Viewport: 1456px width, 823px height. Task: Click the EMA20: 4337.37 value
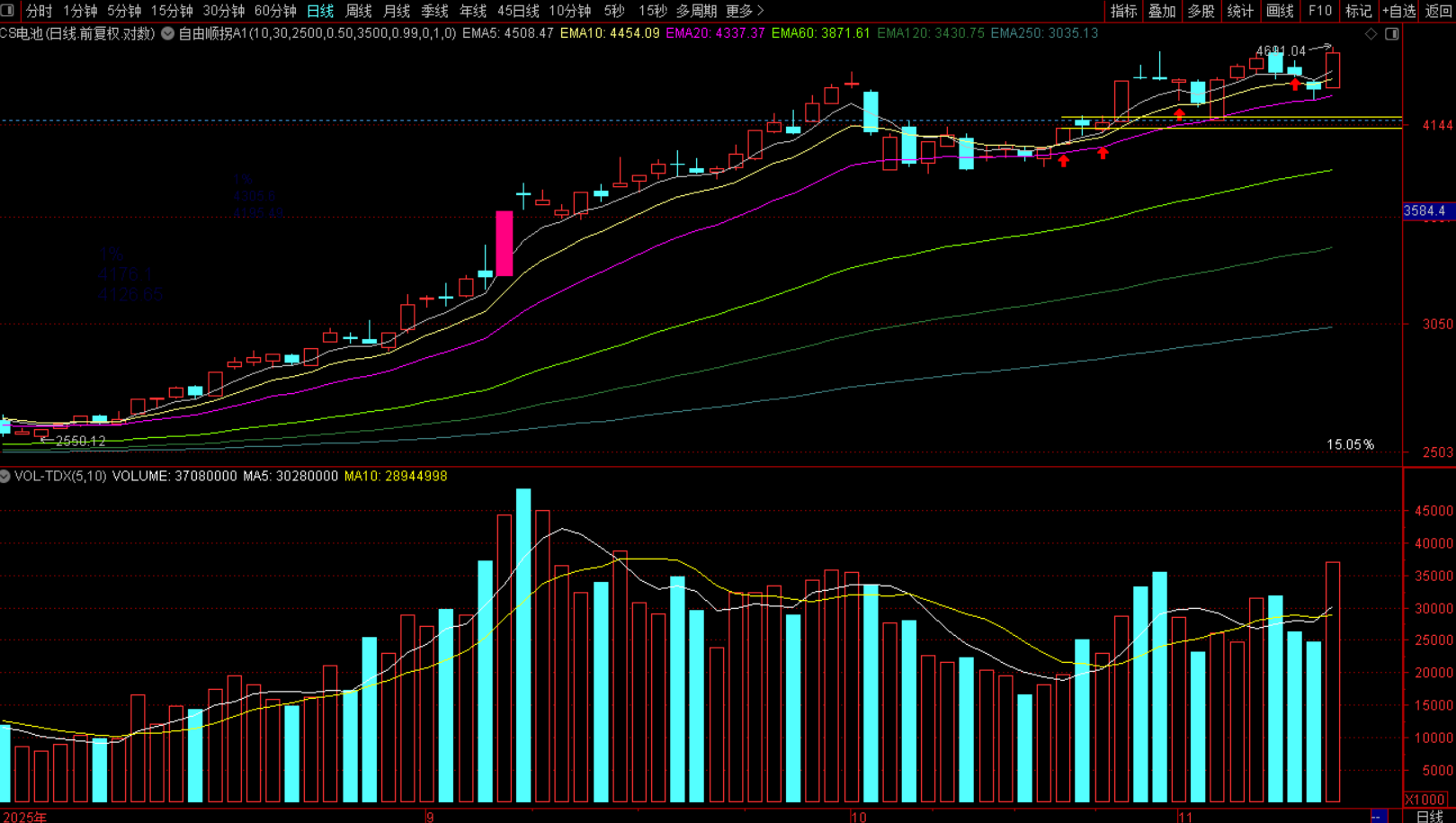pyautogui.click(x=715, y=33)
